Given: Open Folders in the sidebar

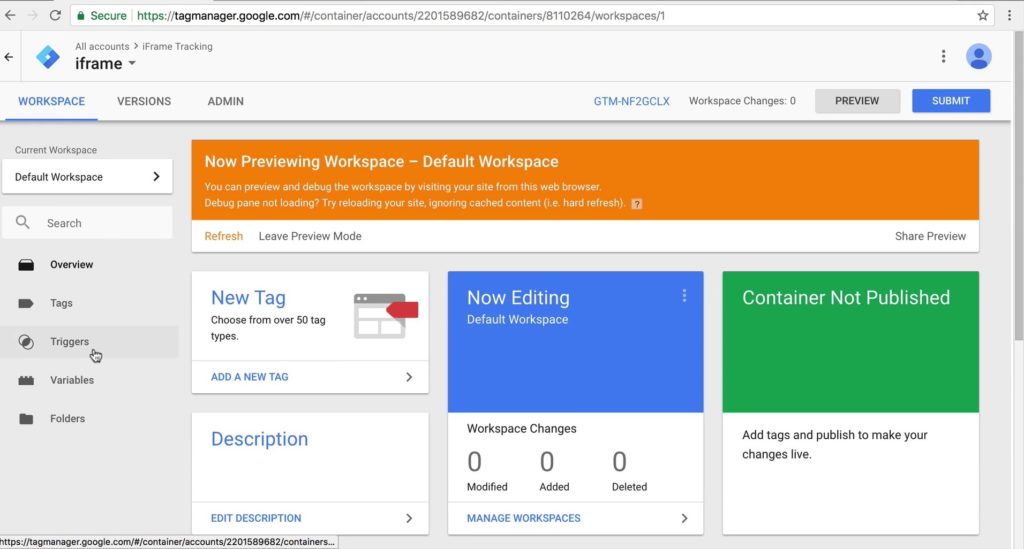Looking at the screenshot, I should (67, 418).
